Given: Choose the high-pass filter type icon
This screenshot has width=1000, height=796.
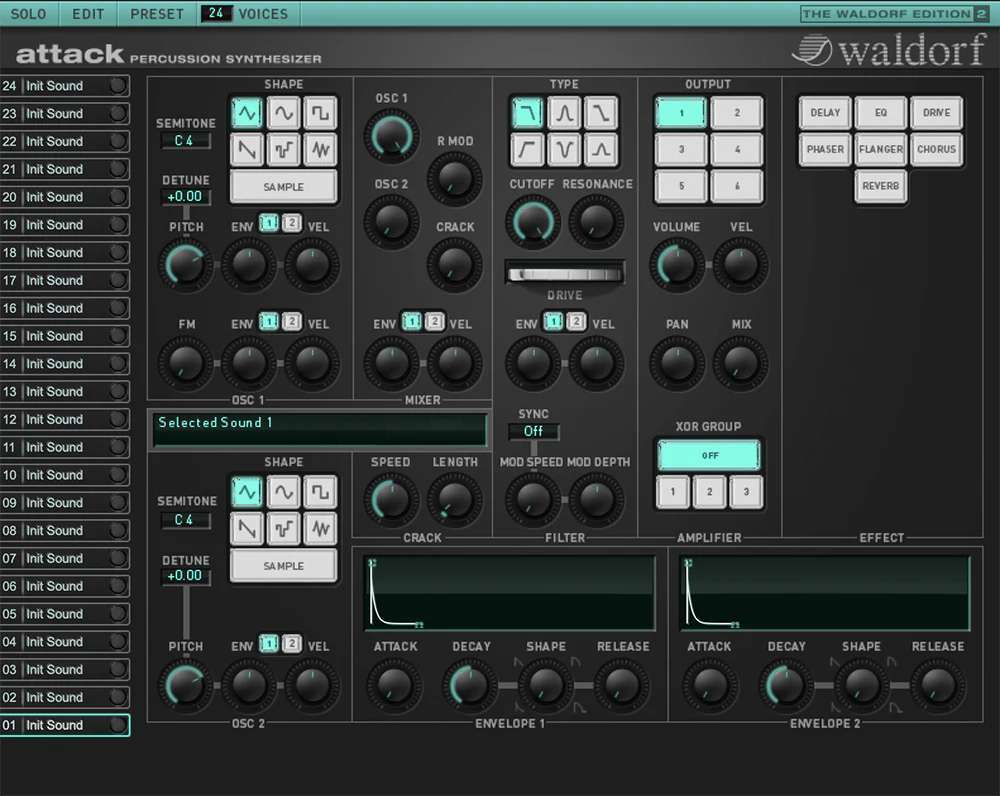Looking at the screenshot, I should click(x=528, y=150).
